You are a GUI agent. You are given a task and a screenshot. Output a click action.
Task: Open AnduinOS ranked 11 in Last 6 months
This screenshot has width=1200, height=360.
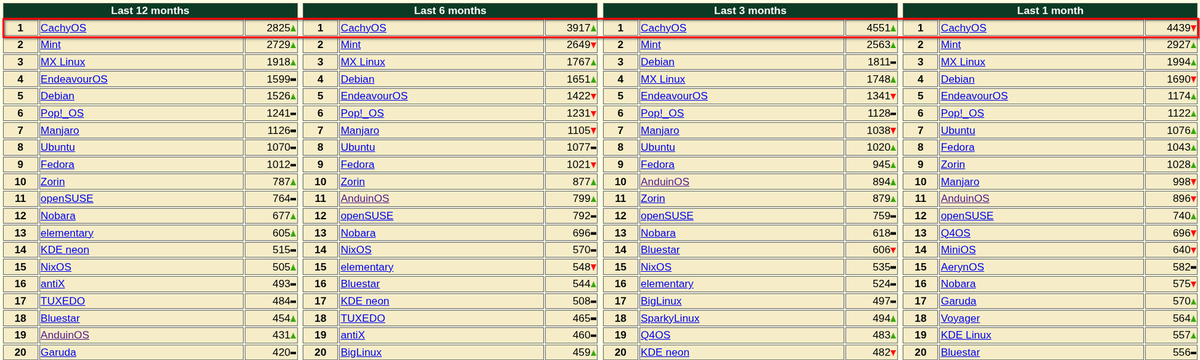(x=365, y=198)
